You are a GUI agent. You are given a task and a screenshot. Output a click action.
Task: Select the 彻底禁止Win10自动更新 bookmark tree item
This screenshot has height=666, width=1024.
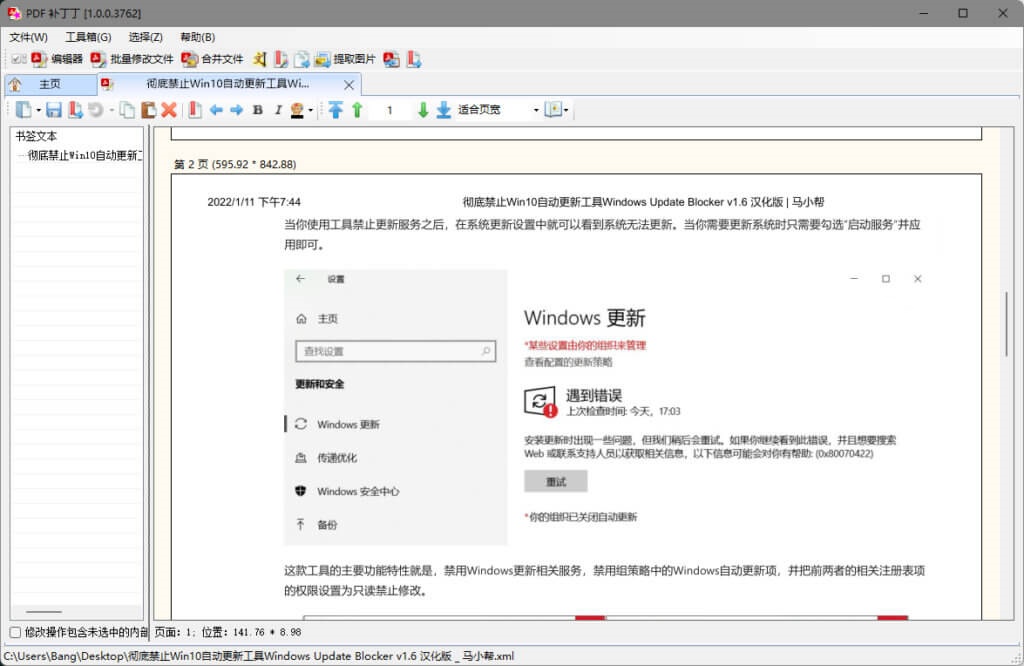tap(85, 155)
